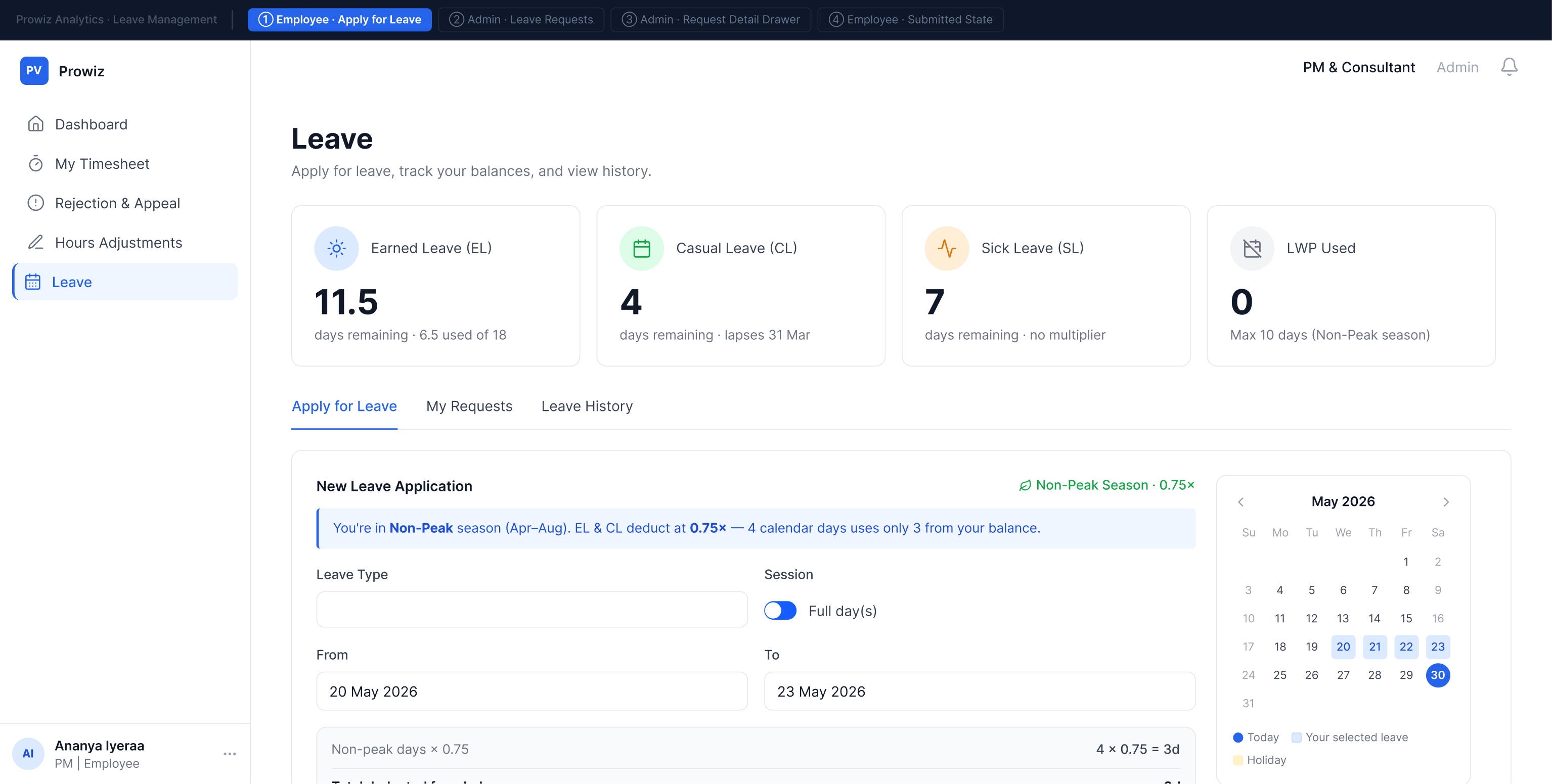Click 'Prowiz Analytics · Leave Management' header text
The width and height of the screenshot is (1552, 784).
(x=116, y=19)
